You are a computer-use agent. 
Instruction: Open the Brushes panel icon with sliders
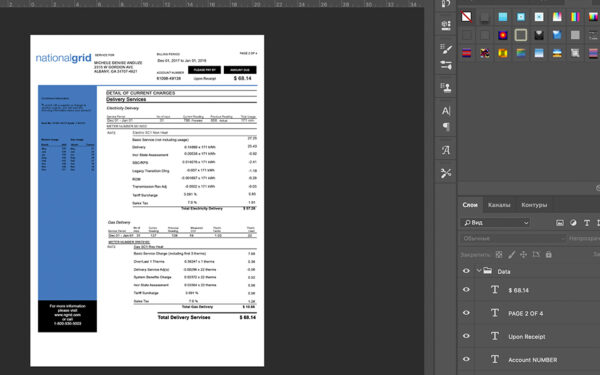[x=446, y=65]
